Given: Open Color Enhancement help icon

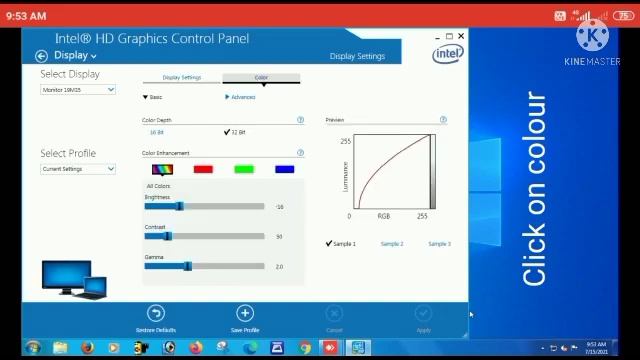Looking at the screenshot, I should [x=300, y=153].
